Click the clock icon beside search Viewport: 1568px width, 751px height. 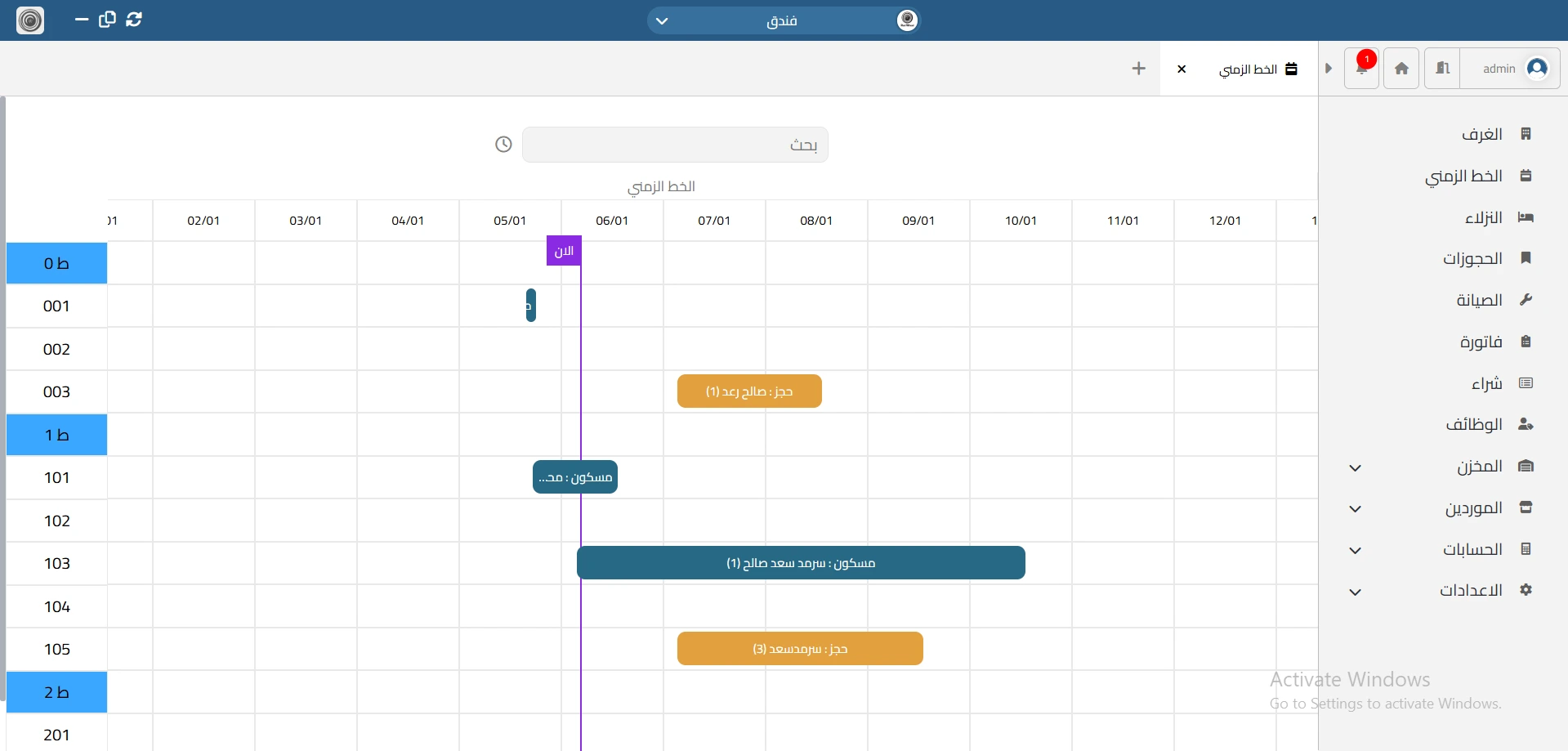tap(503, 145)
